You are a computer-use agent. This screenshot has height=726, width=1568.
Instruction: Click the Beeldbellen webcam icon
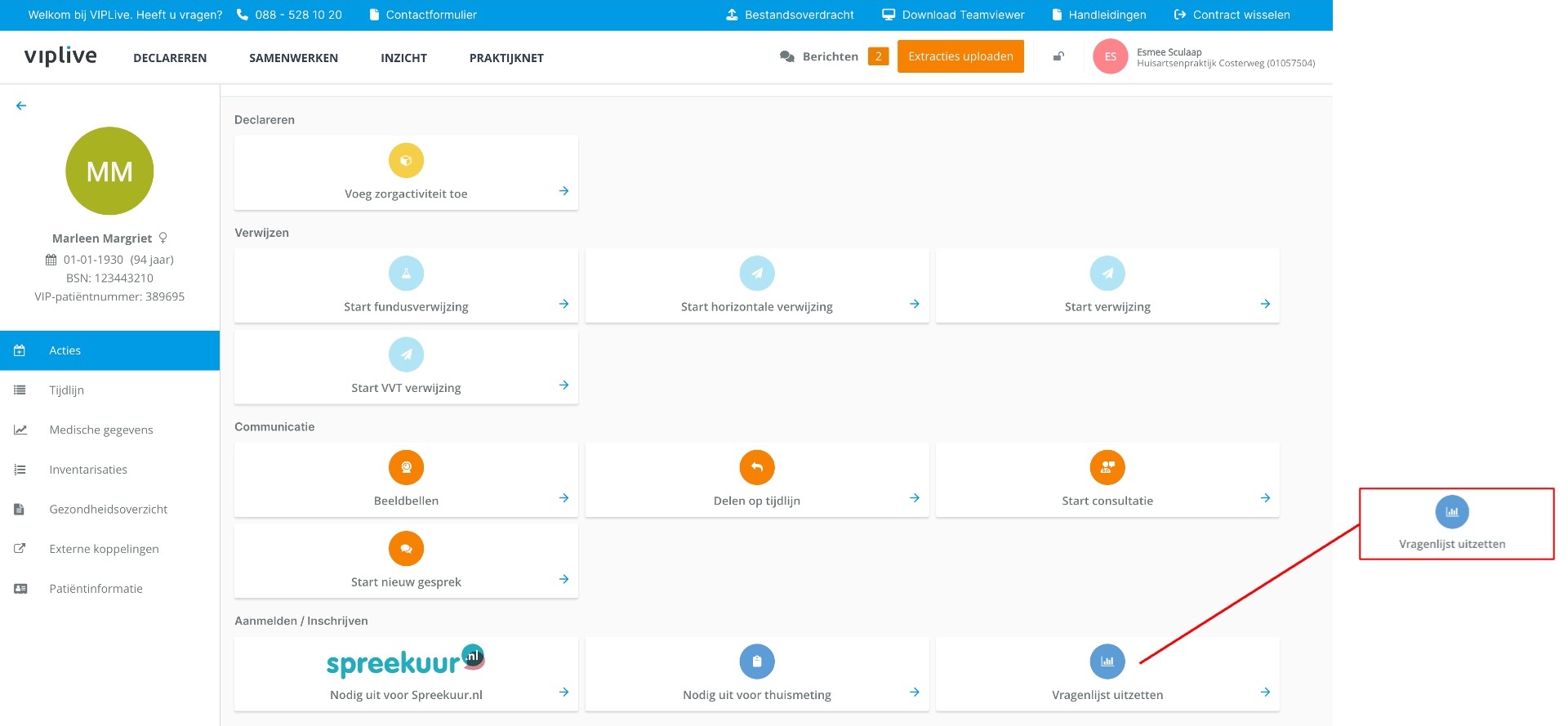point(406,468)
